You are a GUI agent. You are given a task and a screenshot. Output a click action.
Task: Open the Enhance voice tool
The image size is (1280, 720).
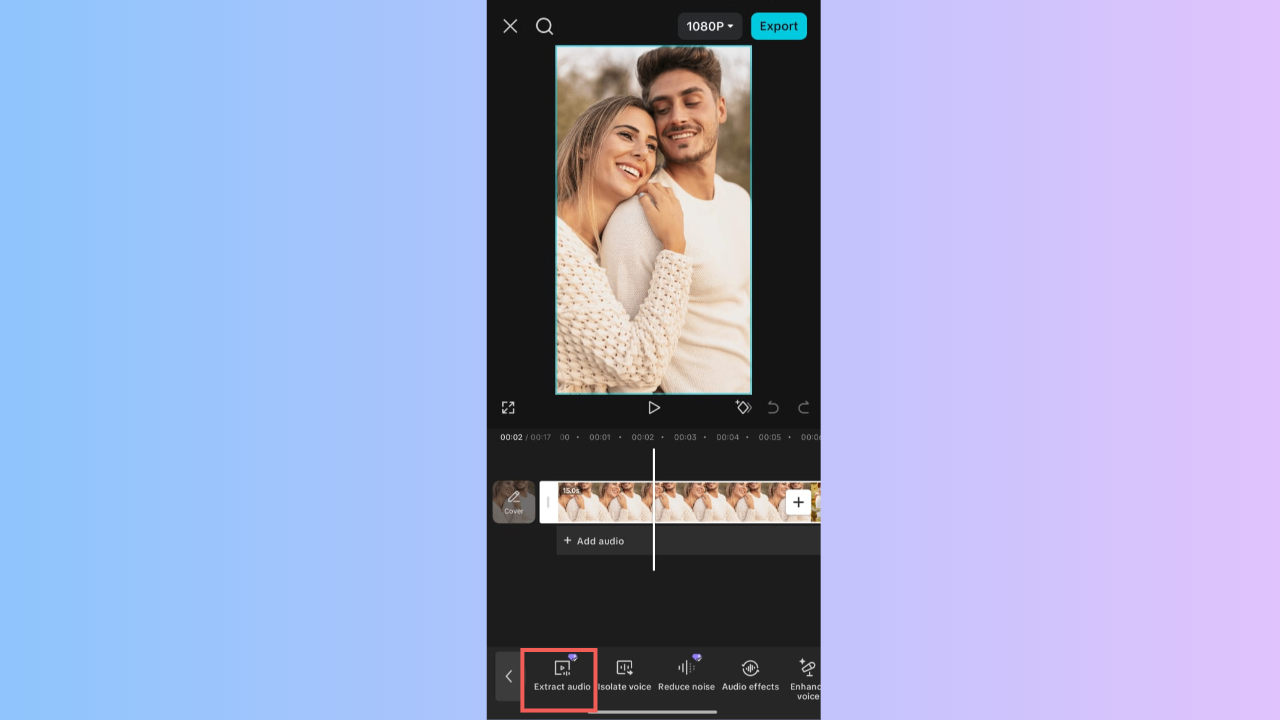pyautogui.click(x=806, y=679)
